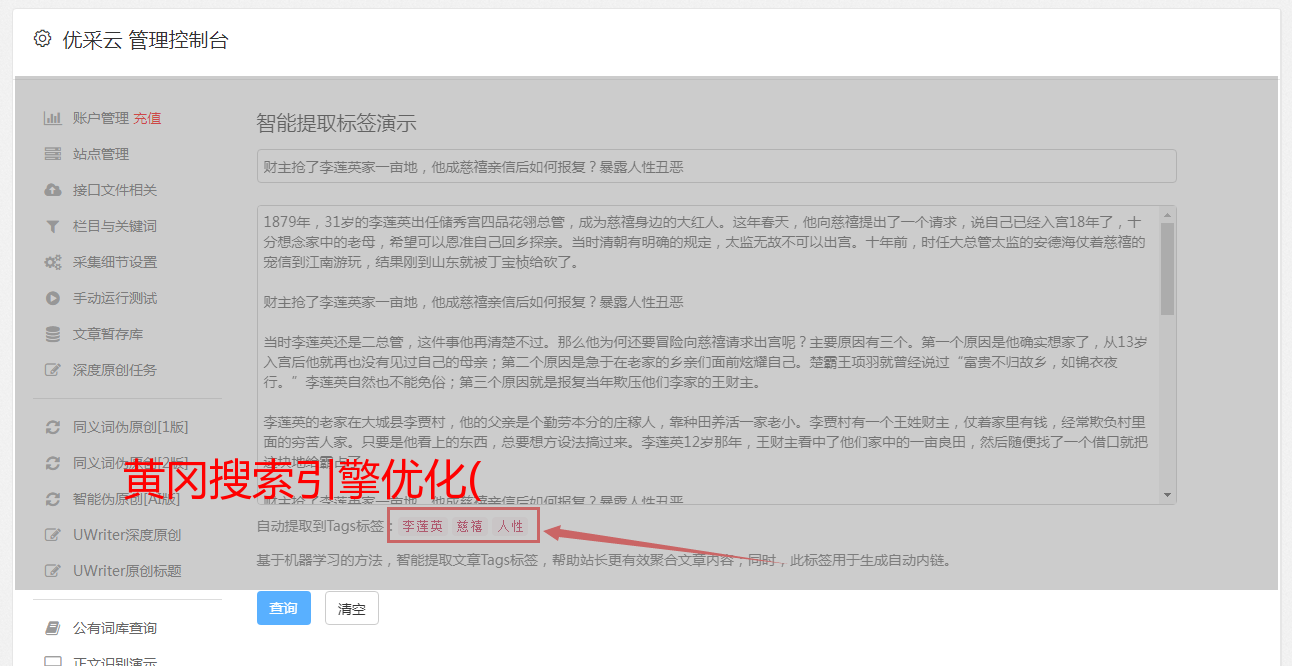Open 同义词伪原创[1版]
The height and width of the screenshot is (666, 1292).
point(131,427)
